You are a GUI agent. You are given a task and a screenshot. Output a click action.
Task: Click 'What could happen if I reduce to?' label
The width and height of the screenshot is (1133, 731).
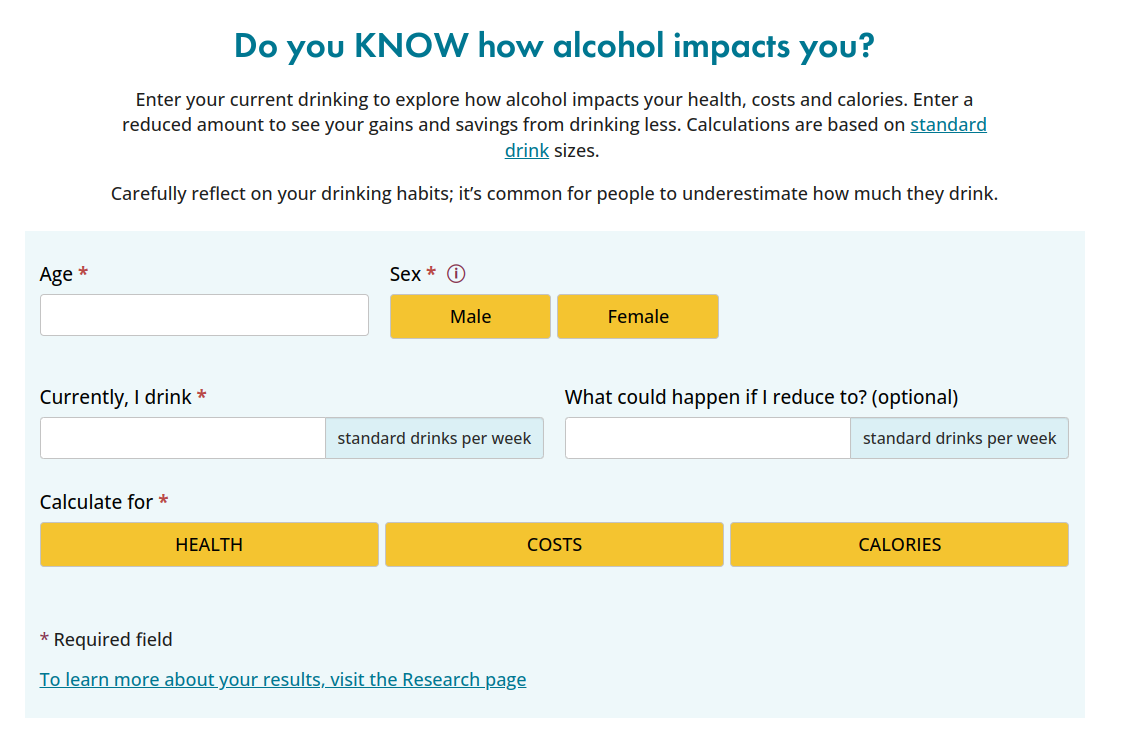762,397
